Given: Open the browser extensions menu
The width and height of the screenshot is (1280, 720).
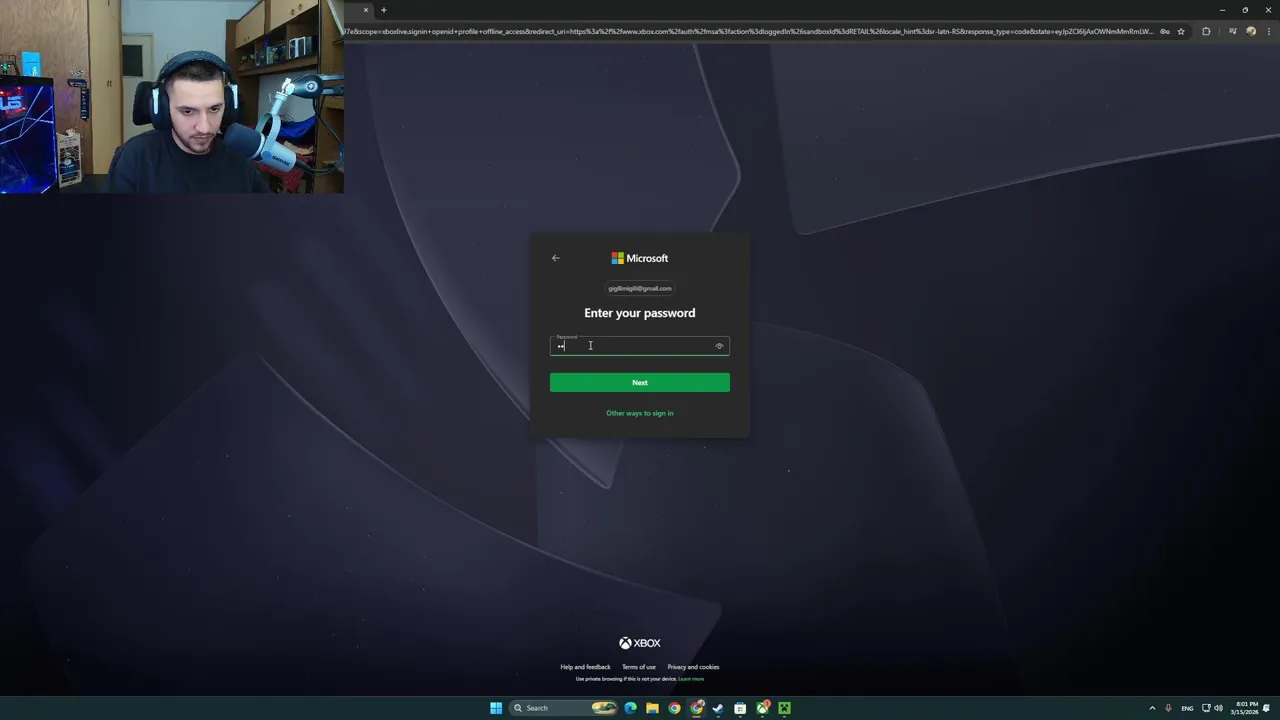Looking at the screenshot, I should tap(1206, 31).
